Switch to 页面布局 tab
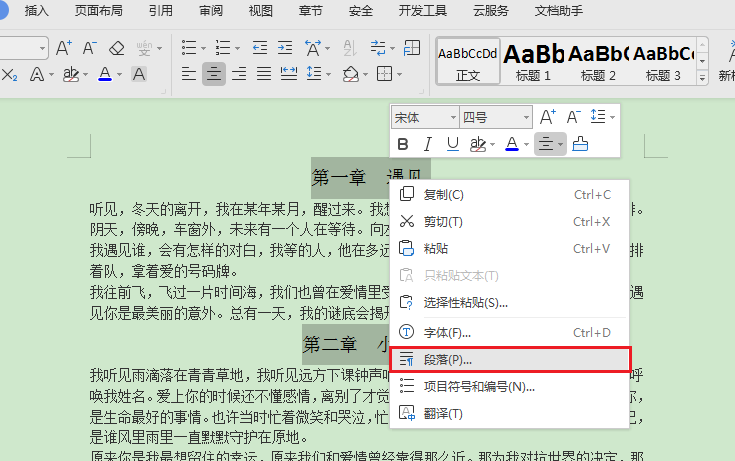 (98, 10)
